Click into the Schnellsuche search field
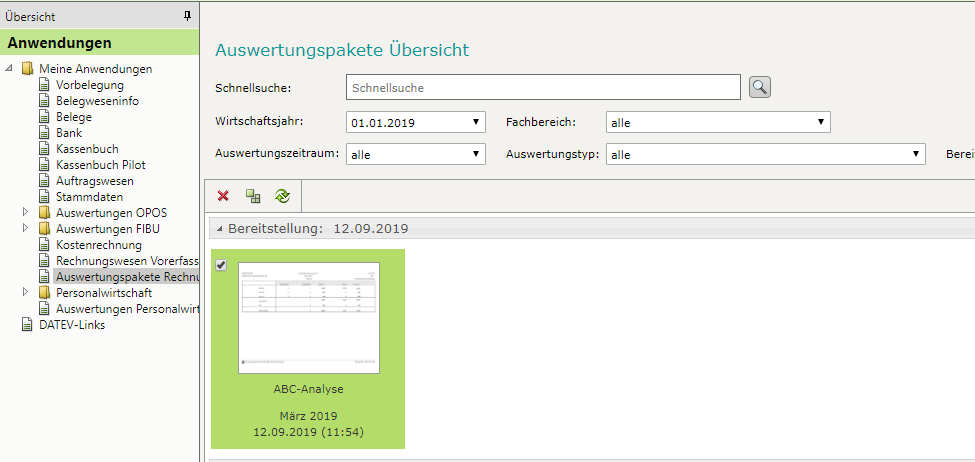 point(543,88)
